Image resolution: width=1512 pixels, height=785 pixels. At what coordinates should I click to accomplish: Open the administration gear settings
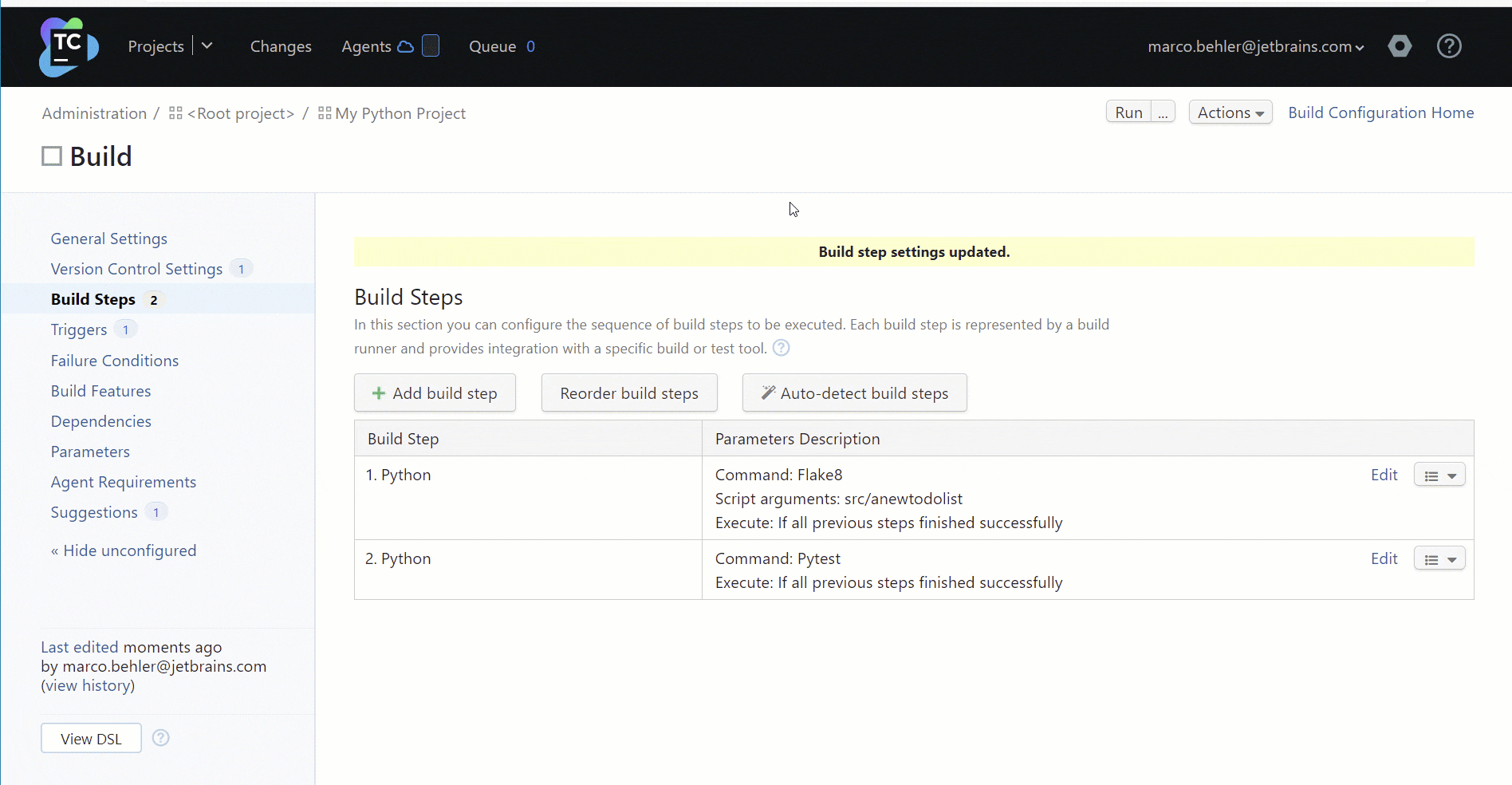click(1400, 46)
